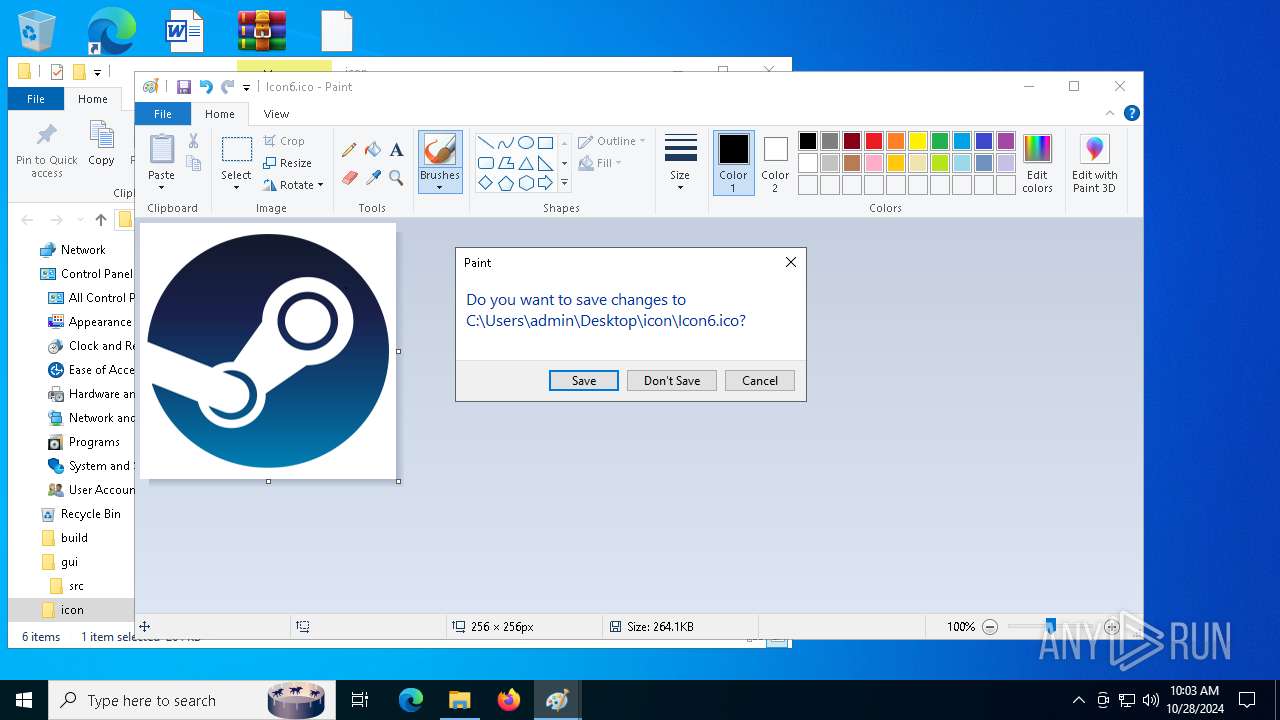Switch to the Home tab in Paint
Viewport: 1280px width, 720px height.
(219, 114)
